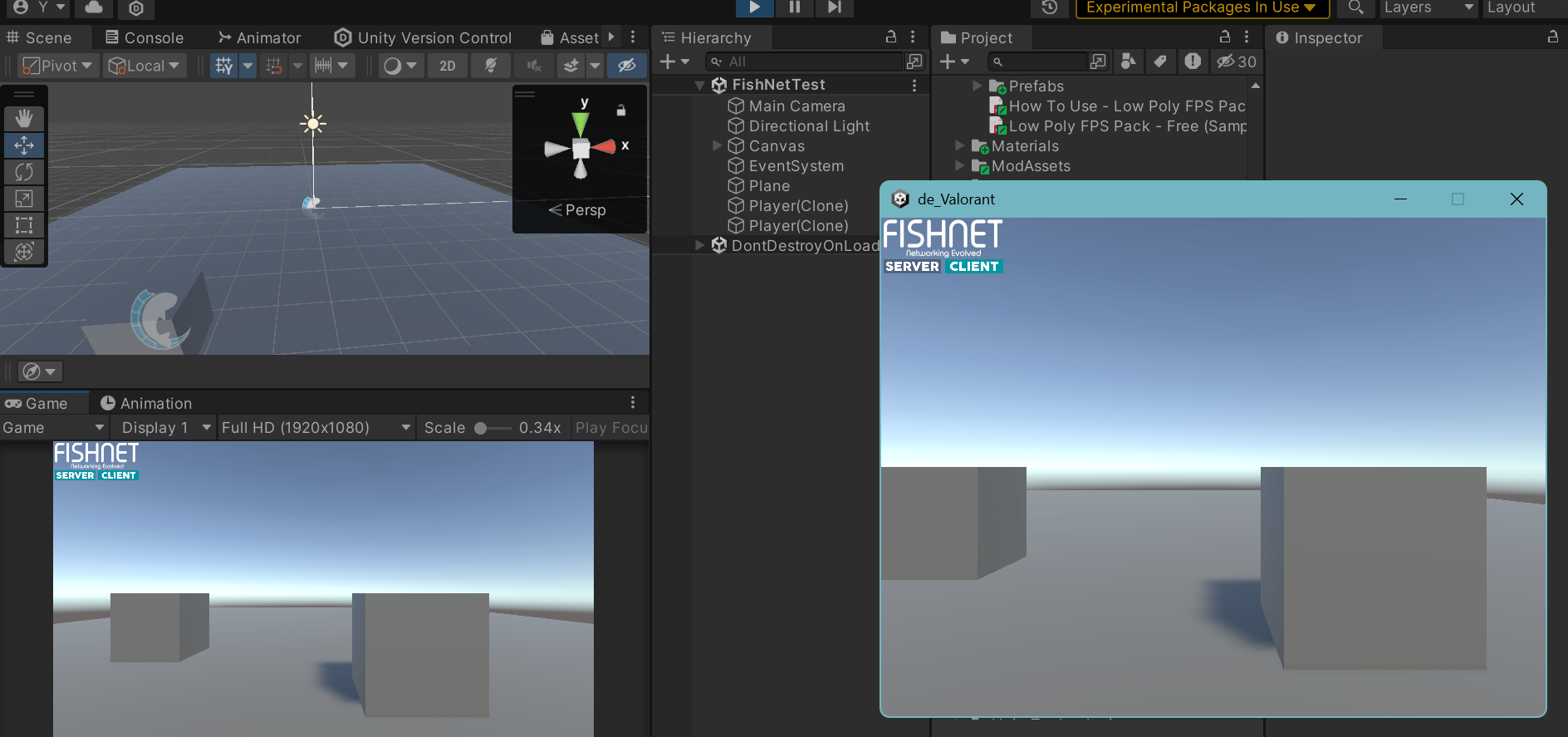Select the Scale tool
Image resolution: width=1568 pixels, height=737 pixels.
point(24,199)
